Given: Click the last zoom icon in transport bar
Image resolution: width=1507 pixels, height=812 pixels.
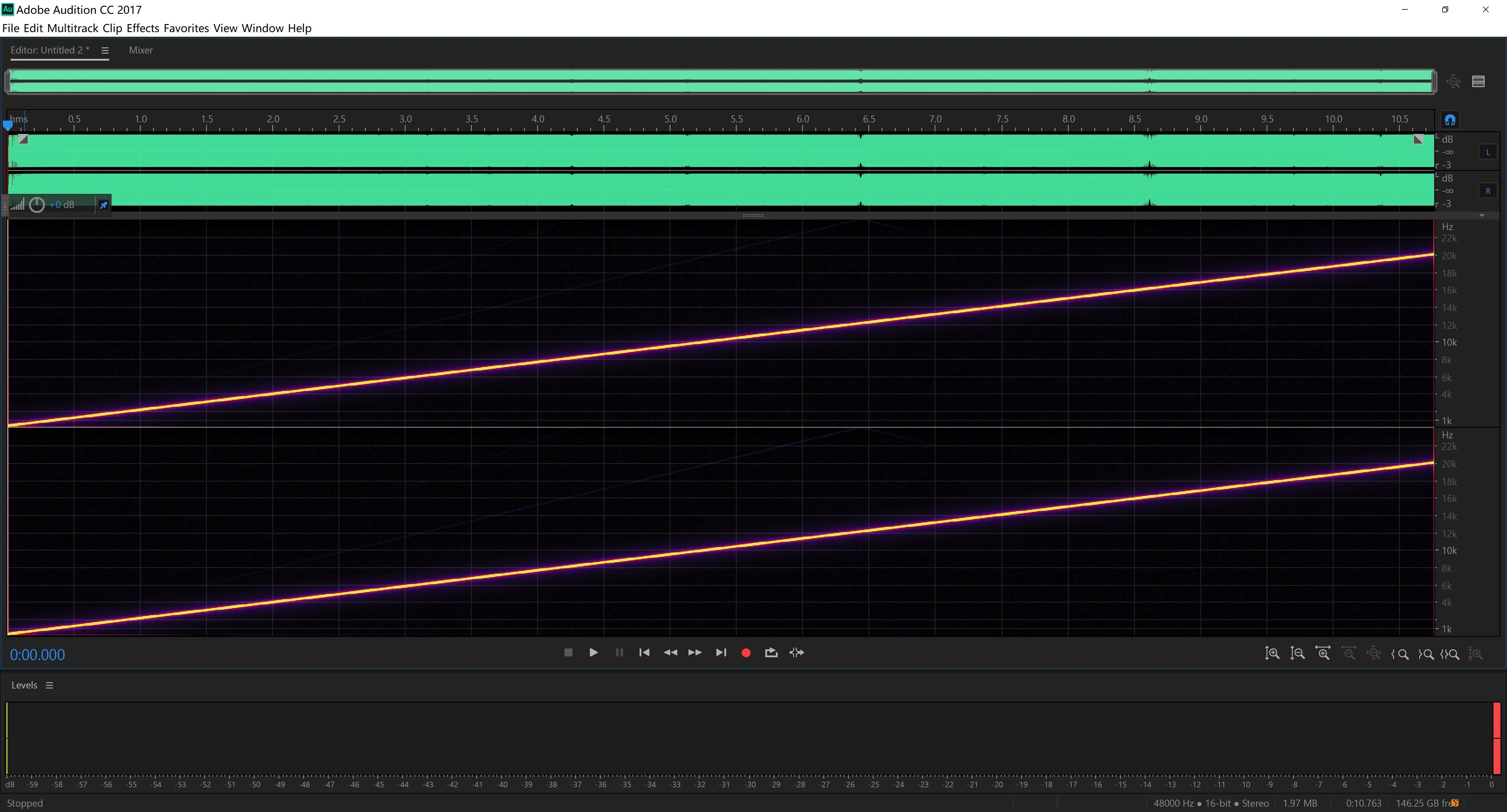Looking at the screenshot, I should tap(1476, 654).
